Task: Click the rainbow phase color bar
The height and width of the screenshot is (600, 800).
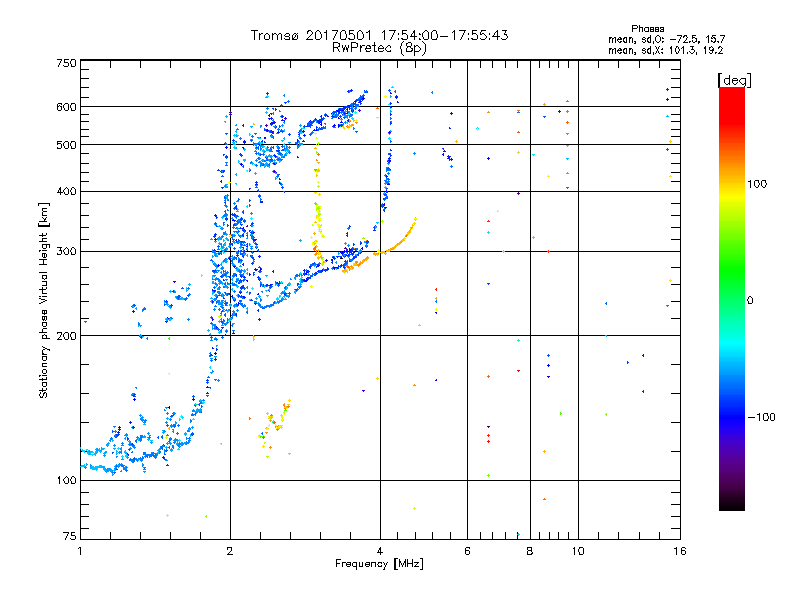Action: pos(732,298)
